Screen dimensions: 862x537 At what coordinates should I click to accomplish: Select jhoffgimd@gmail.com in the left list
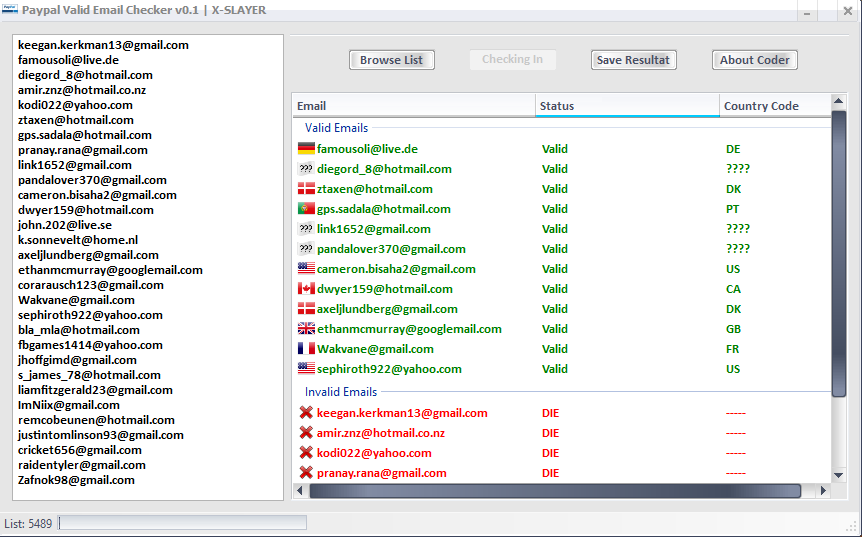click(x=78, y=360)
